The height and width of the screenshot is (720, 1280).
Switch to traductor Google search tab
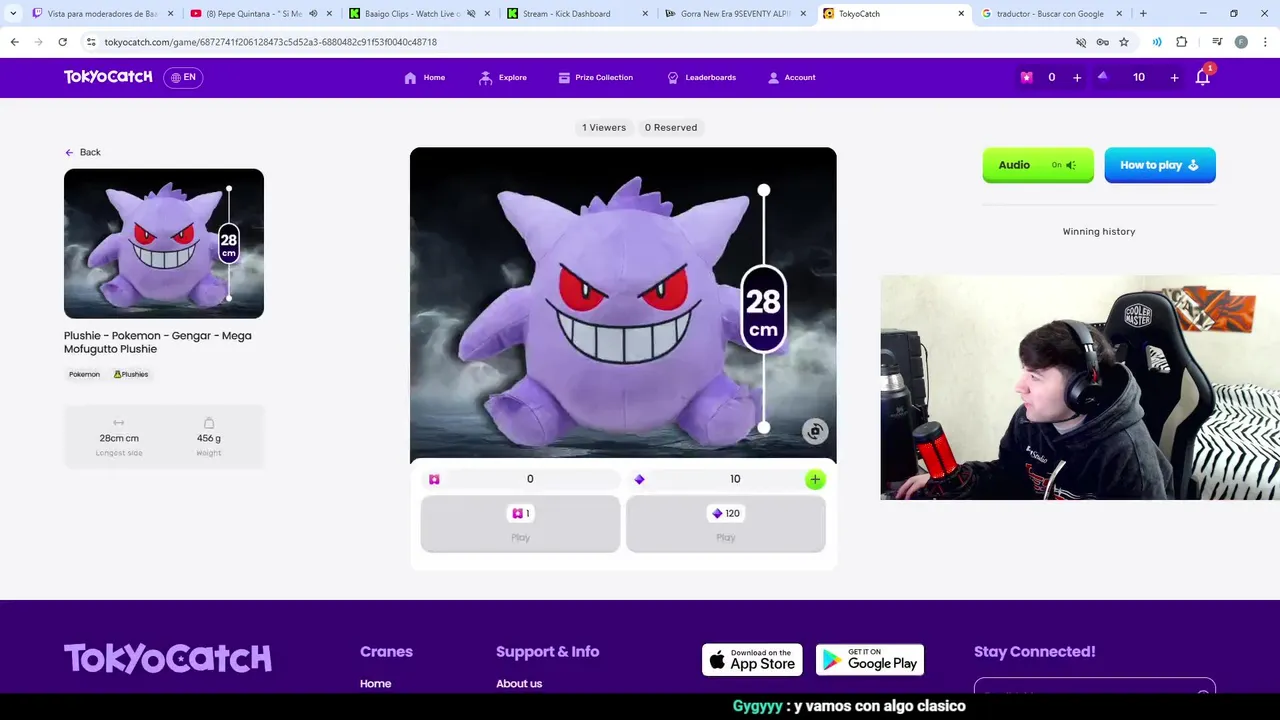pyautogui.click(x=1050, y=14)
